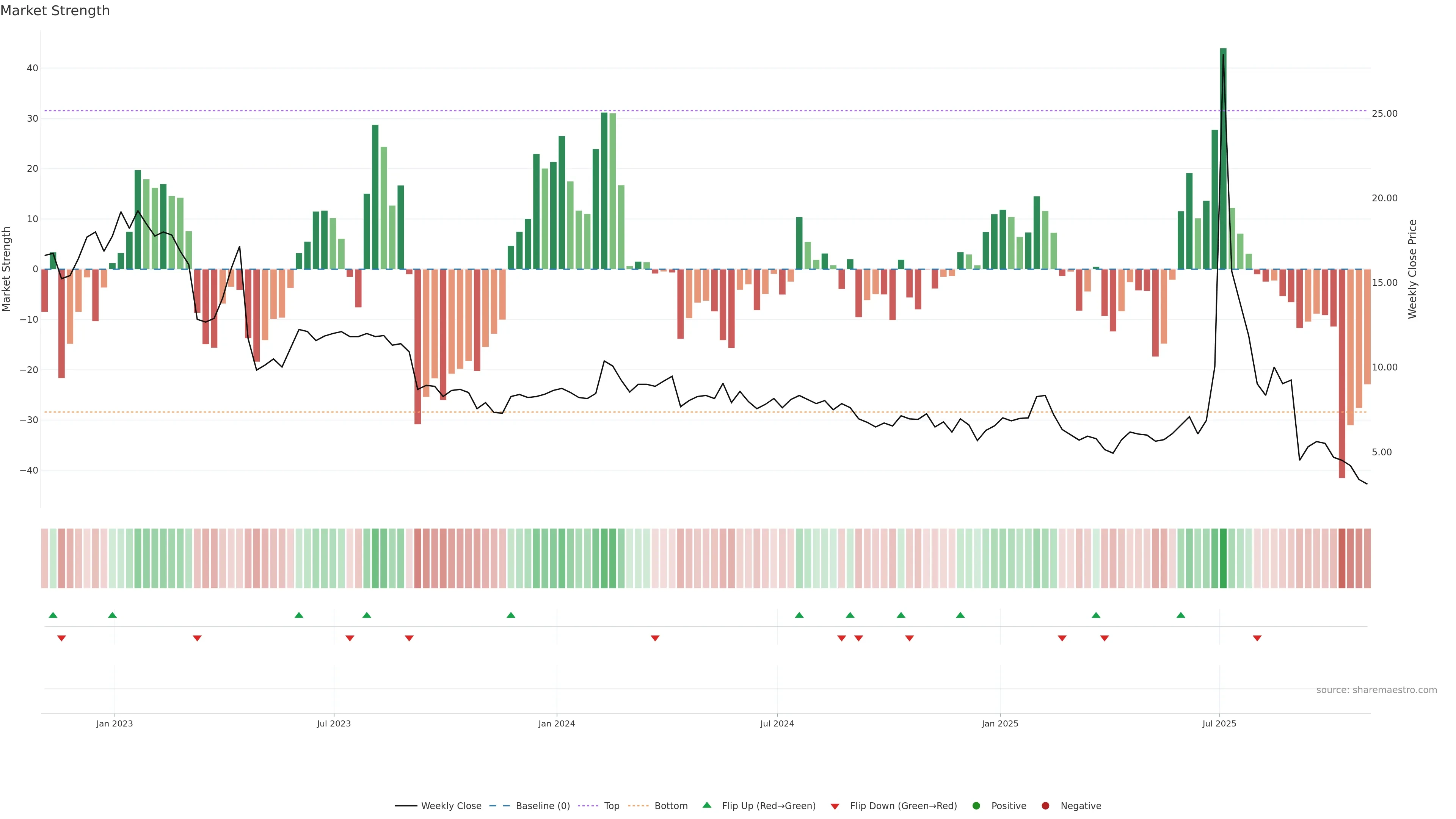Screen dimensions: 1456x819
Task: Click the dark red Negative legend circle
Action: [1045, 806]
